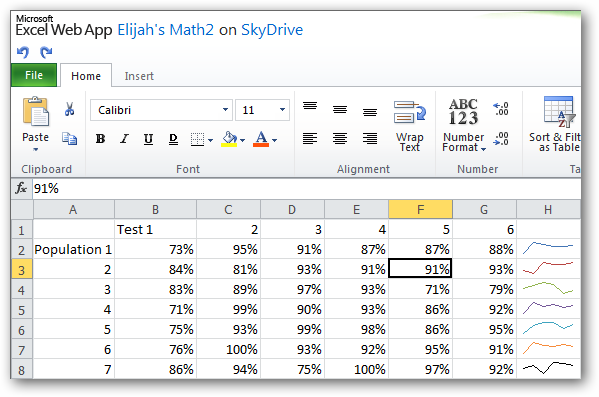Open the Calibri font name dropdown
This screenshot has height=397, width=599.
pos(225,110)
